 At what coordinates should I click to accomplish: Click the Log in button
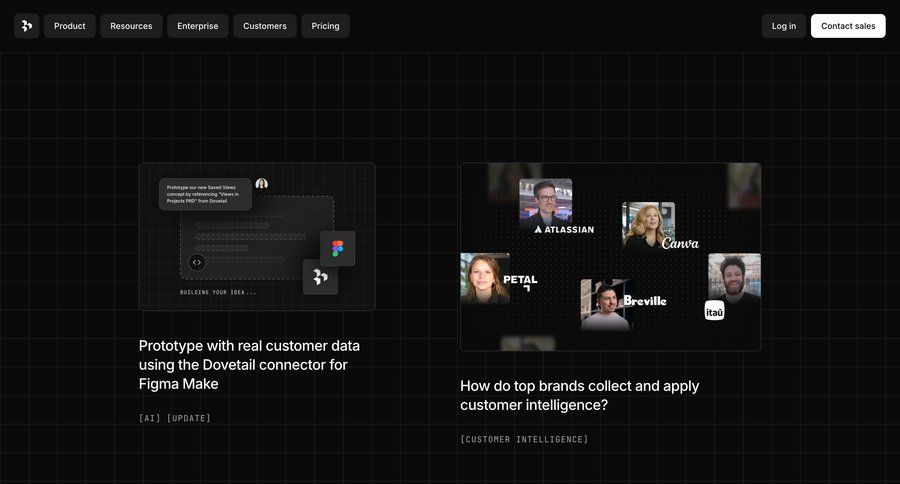click(783, 26)
